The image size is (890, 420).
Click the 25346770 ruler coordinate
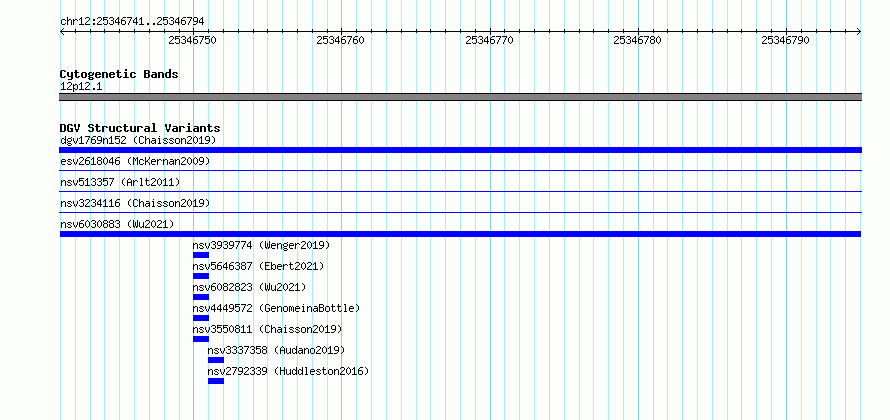coord(489,40)
